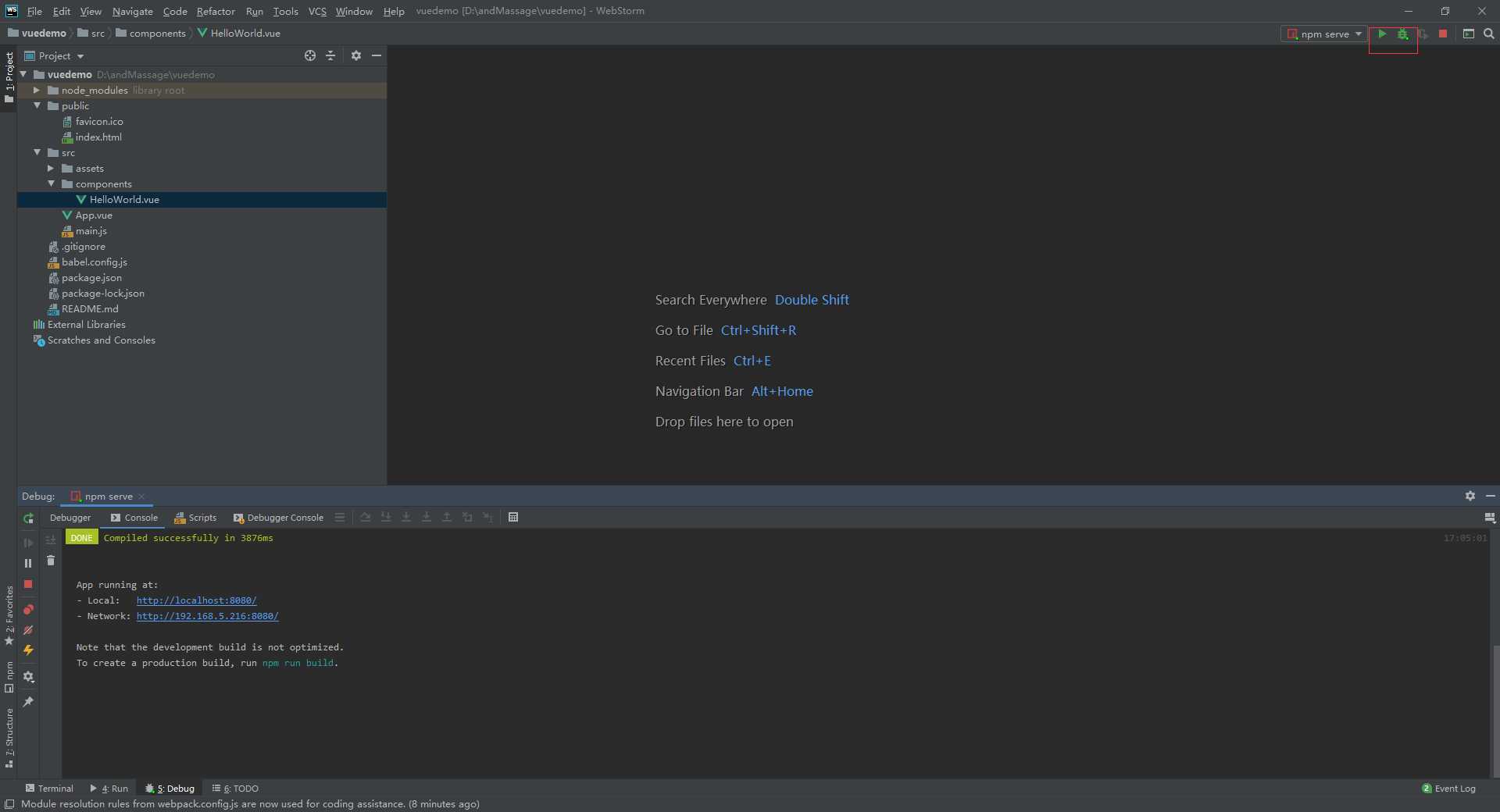1500x812 pixels.
Task: Open debugger settings gear in the side toolbar
Action: click(28, 676)
